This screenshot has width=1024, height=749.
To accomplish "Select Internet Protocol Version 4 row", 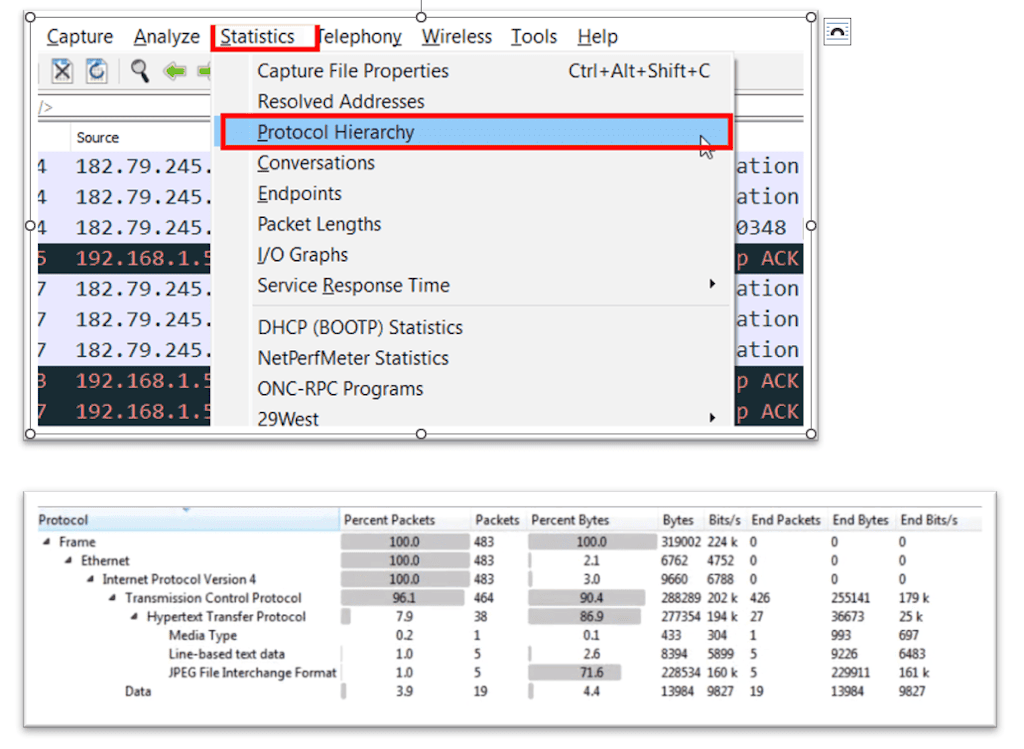I will coord(509,579).
